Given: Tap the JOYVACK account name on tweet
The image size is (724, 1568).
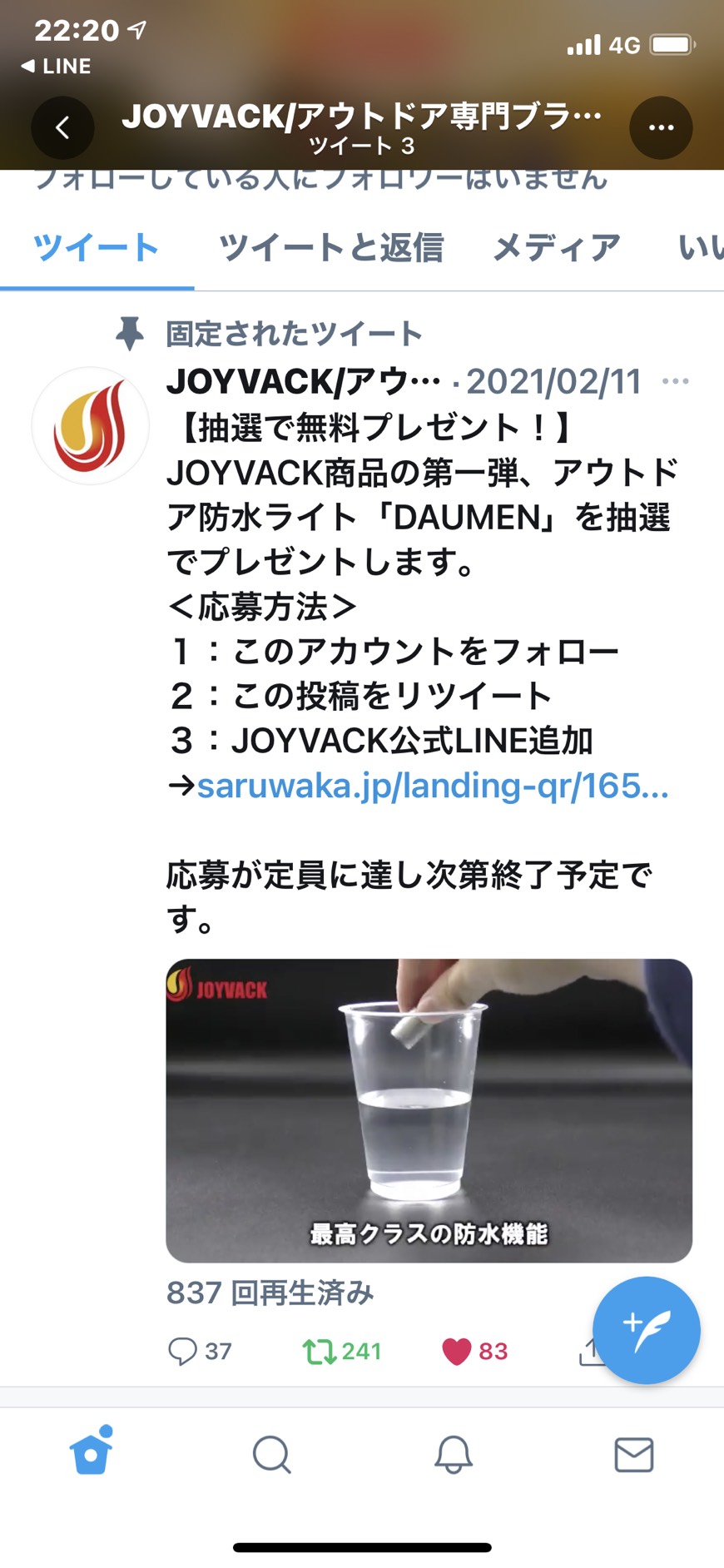Looking at the screenshot, I should point(303,381).
